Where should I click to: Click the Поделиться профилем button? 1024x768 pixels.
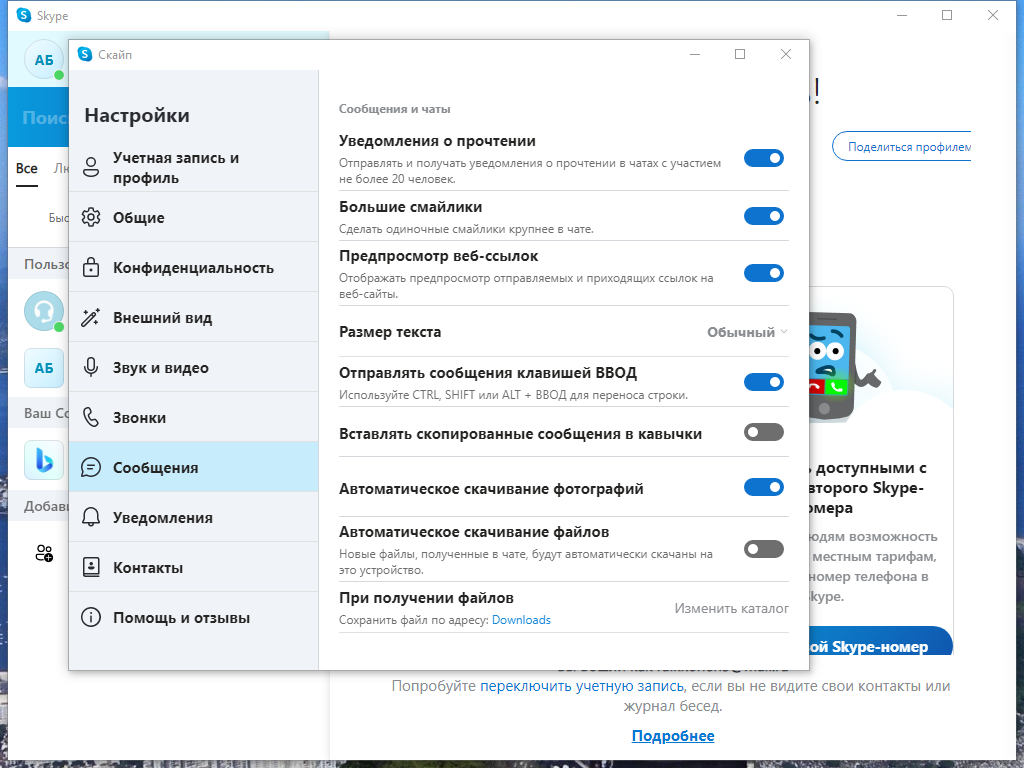click(x=902, y=147)
